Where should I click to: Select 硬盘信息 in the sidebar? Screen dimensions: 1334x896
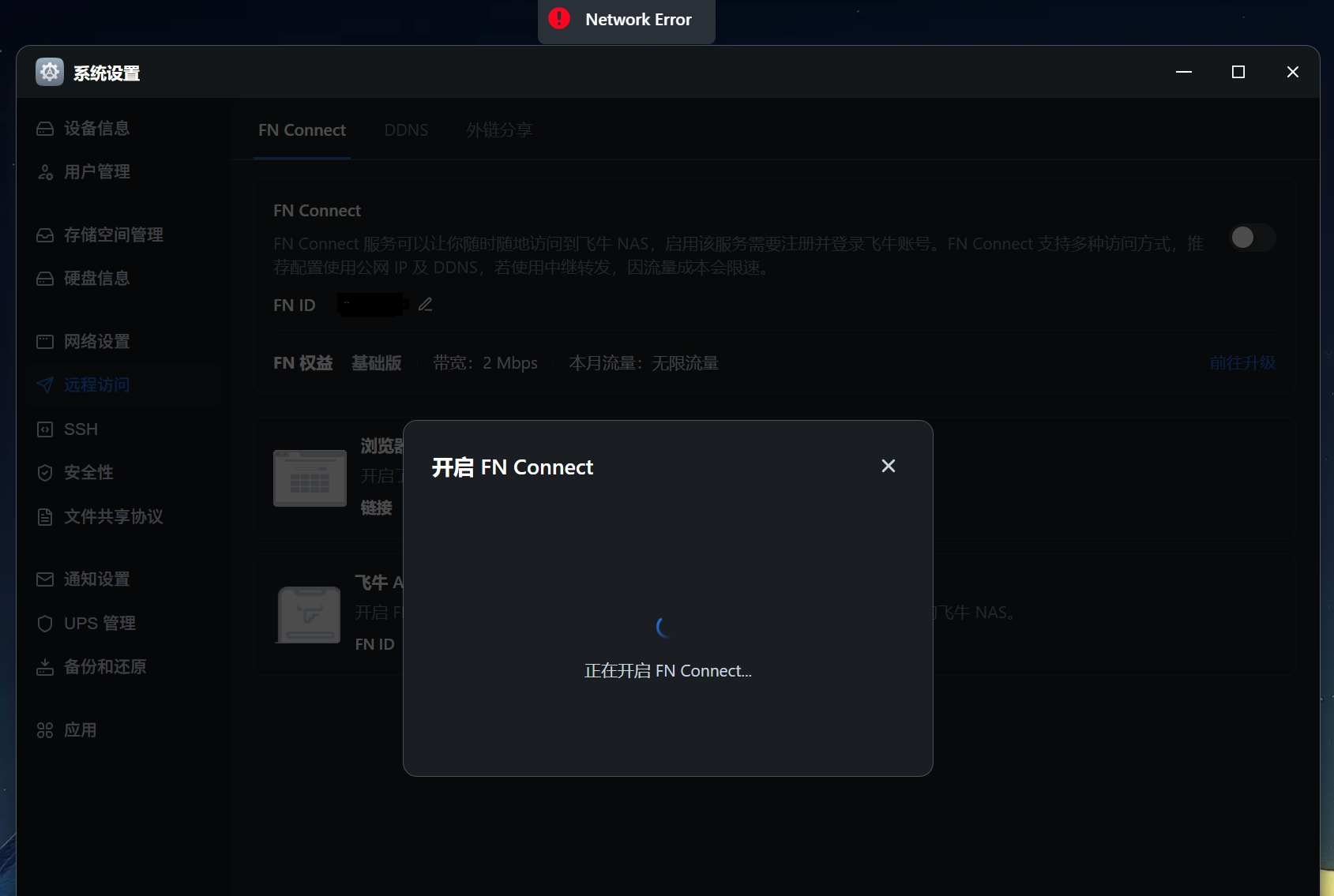coord(123,279)
